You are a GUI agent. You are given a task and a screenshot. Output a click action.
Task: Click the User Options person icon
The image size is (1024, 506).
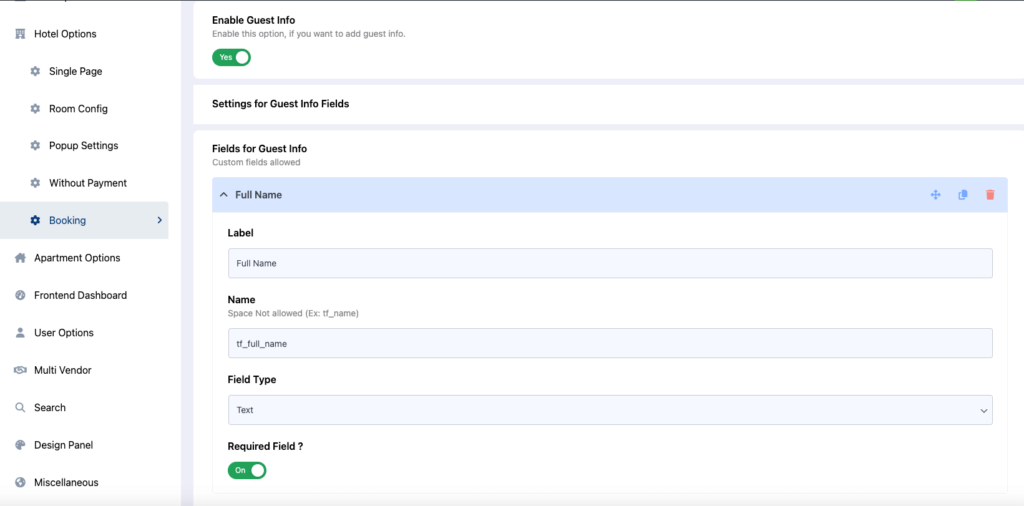pos(20,332)
